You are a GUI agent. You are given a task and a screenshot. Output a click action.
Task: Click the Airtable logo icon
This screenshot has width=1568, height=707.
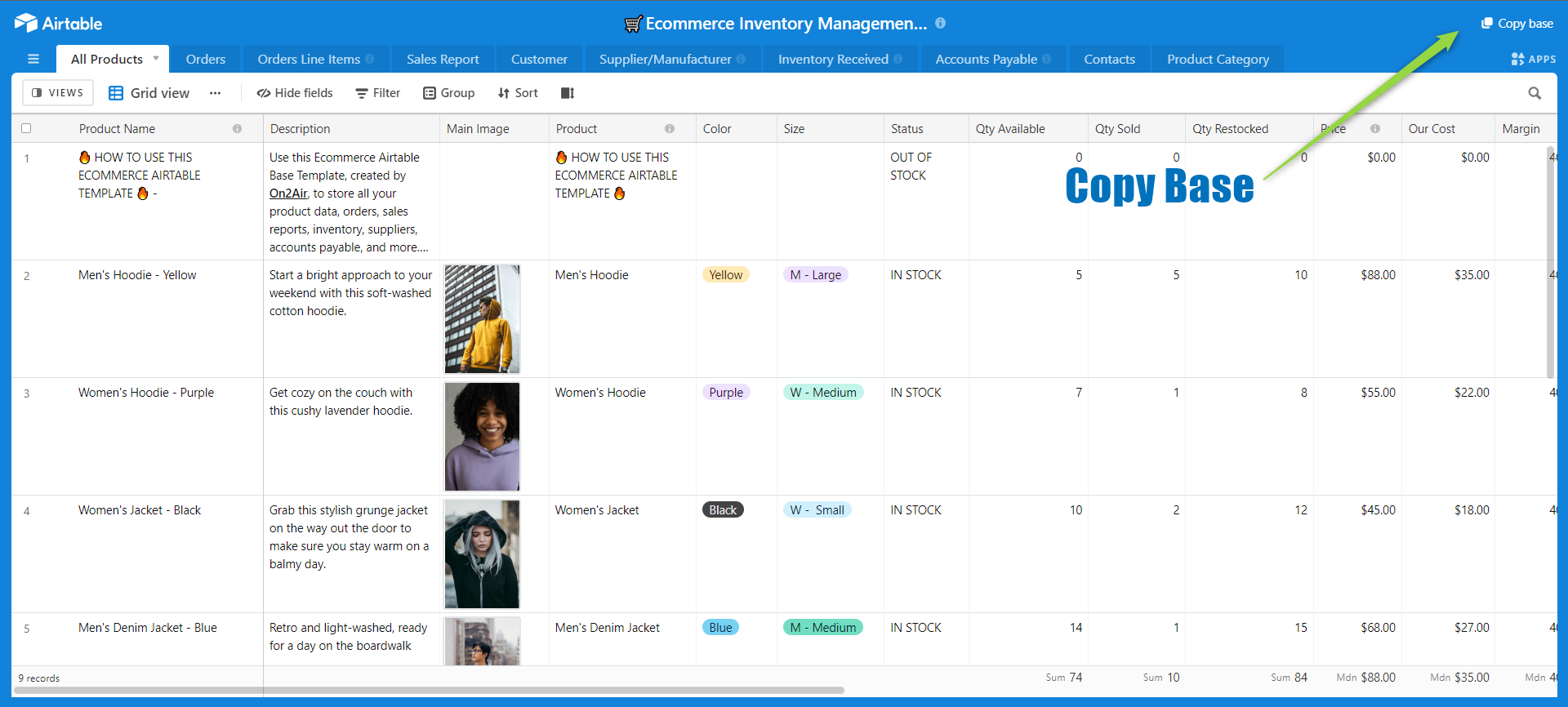click(26, 23)
